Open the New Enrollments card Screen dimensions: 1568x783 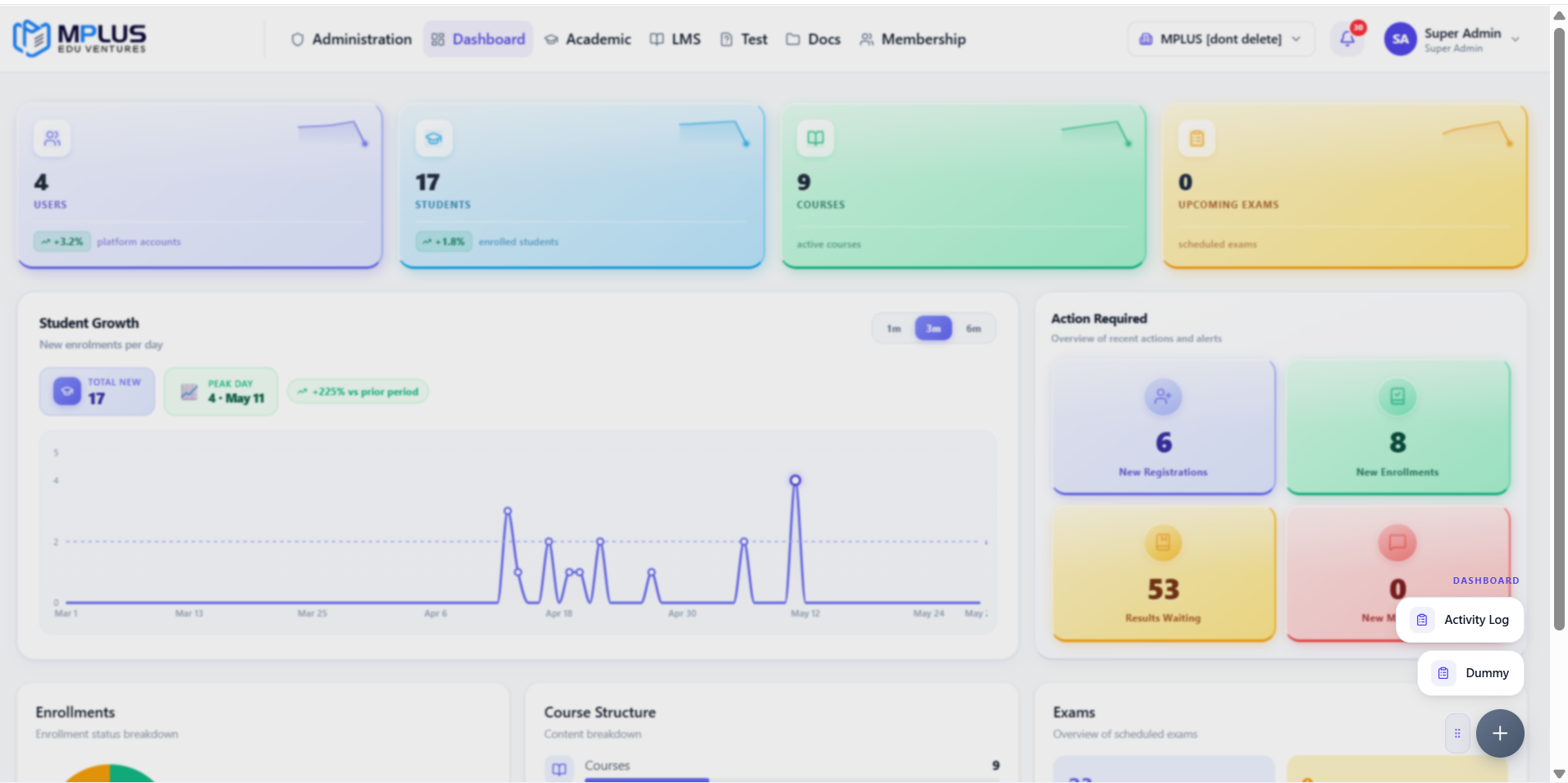[x=1397, y=427]
